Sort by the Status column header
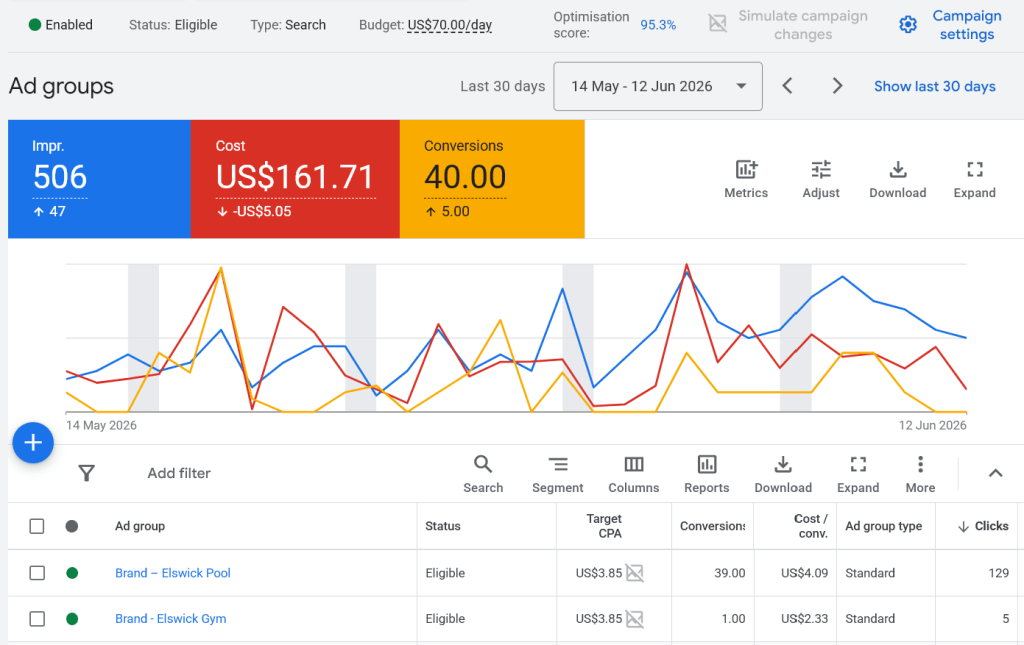This screenshot has width=1024, height=645. [x=443, y=526]
